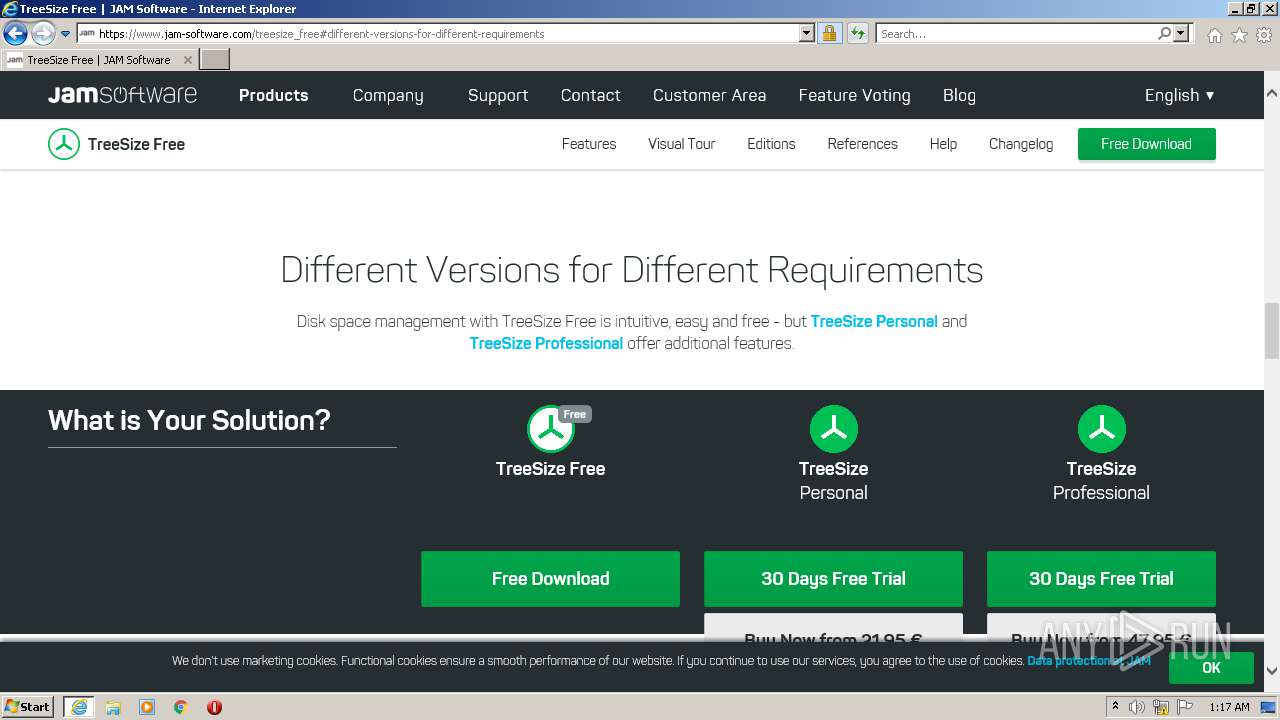Jump to Editions section
Screen dimensions: 1280x720
(771, 144)
